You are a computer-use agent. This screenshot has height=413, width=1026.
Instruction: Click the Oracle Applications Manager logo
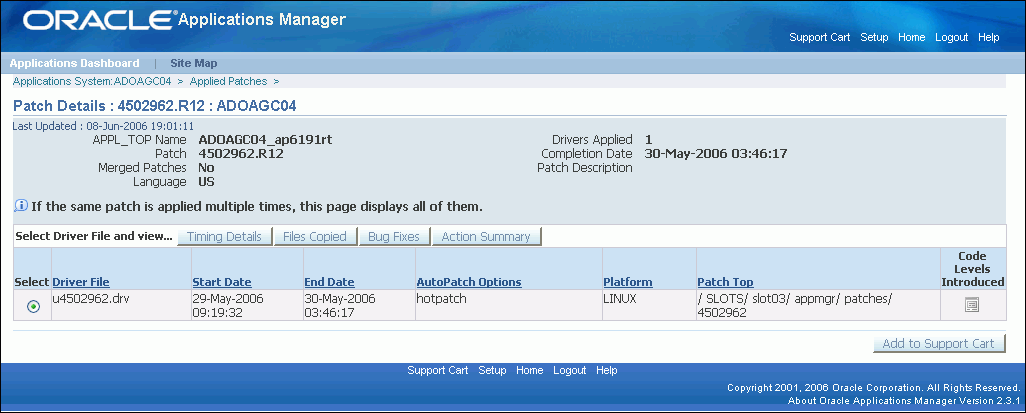coord(184,20)
